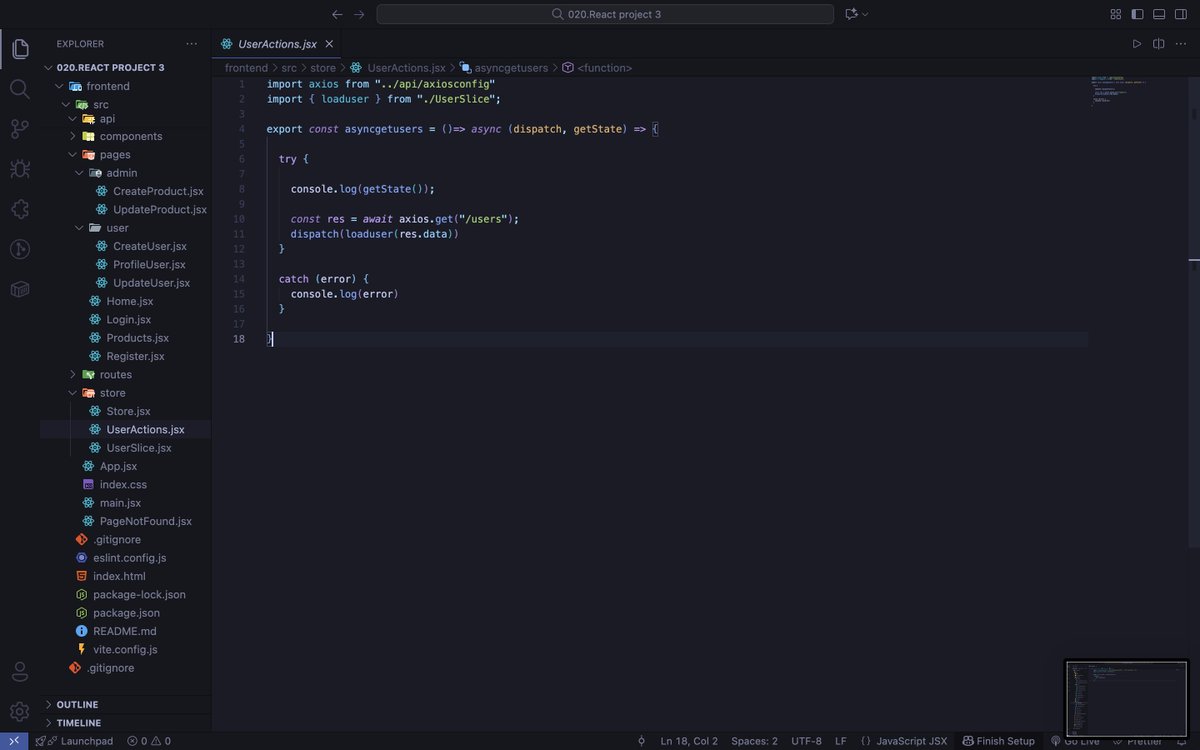1200x750 pixels.
Task: Open the Search view icon
Action: coord(20,88)
